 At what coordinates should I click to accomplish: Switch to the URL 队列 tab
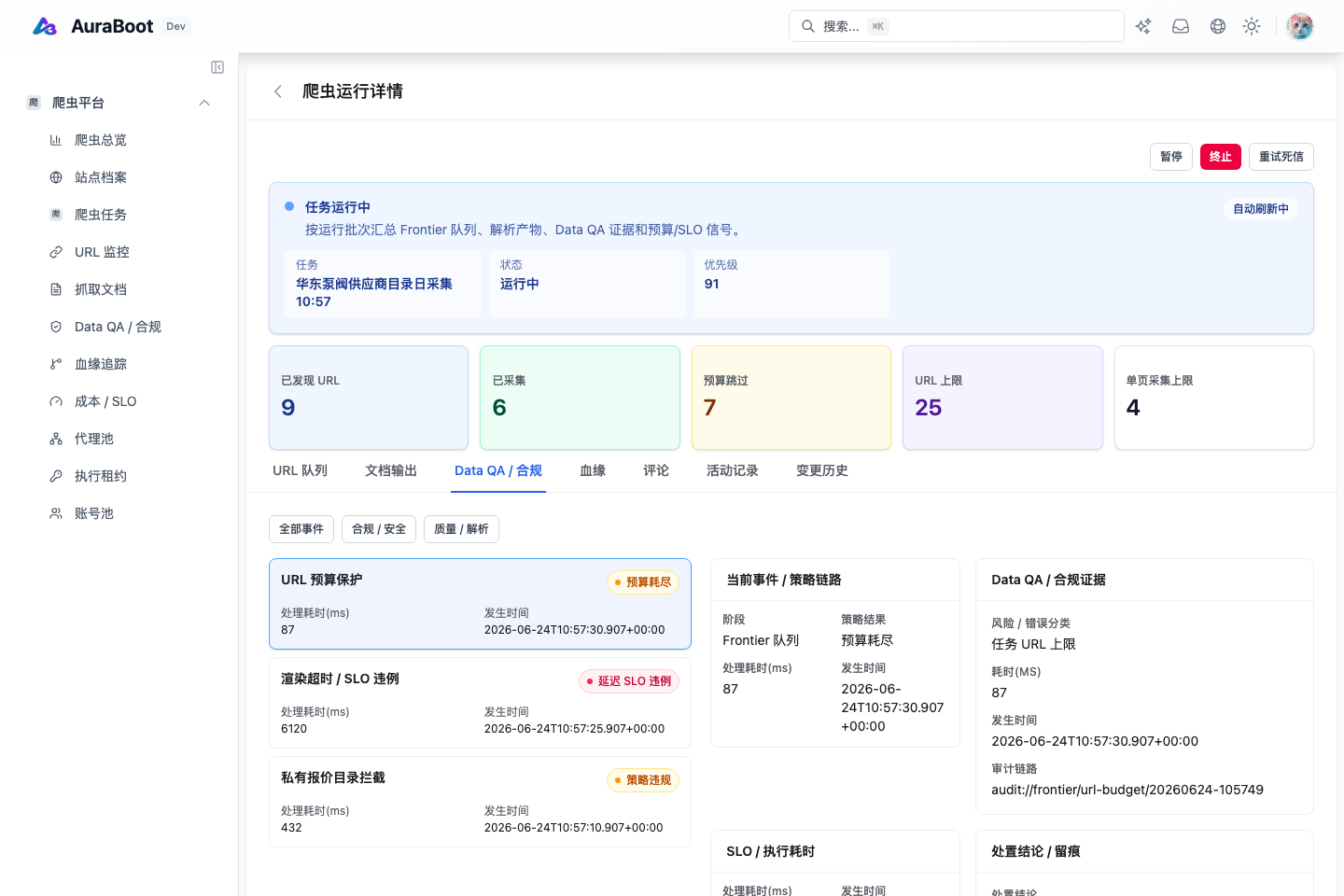point(300,470)
